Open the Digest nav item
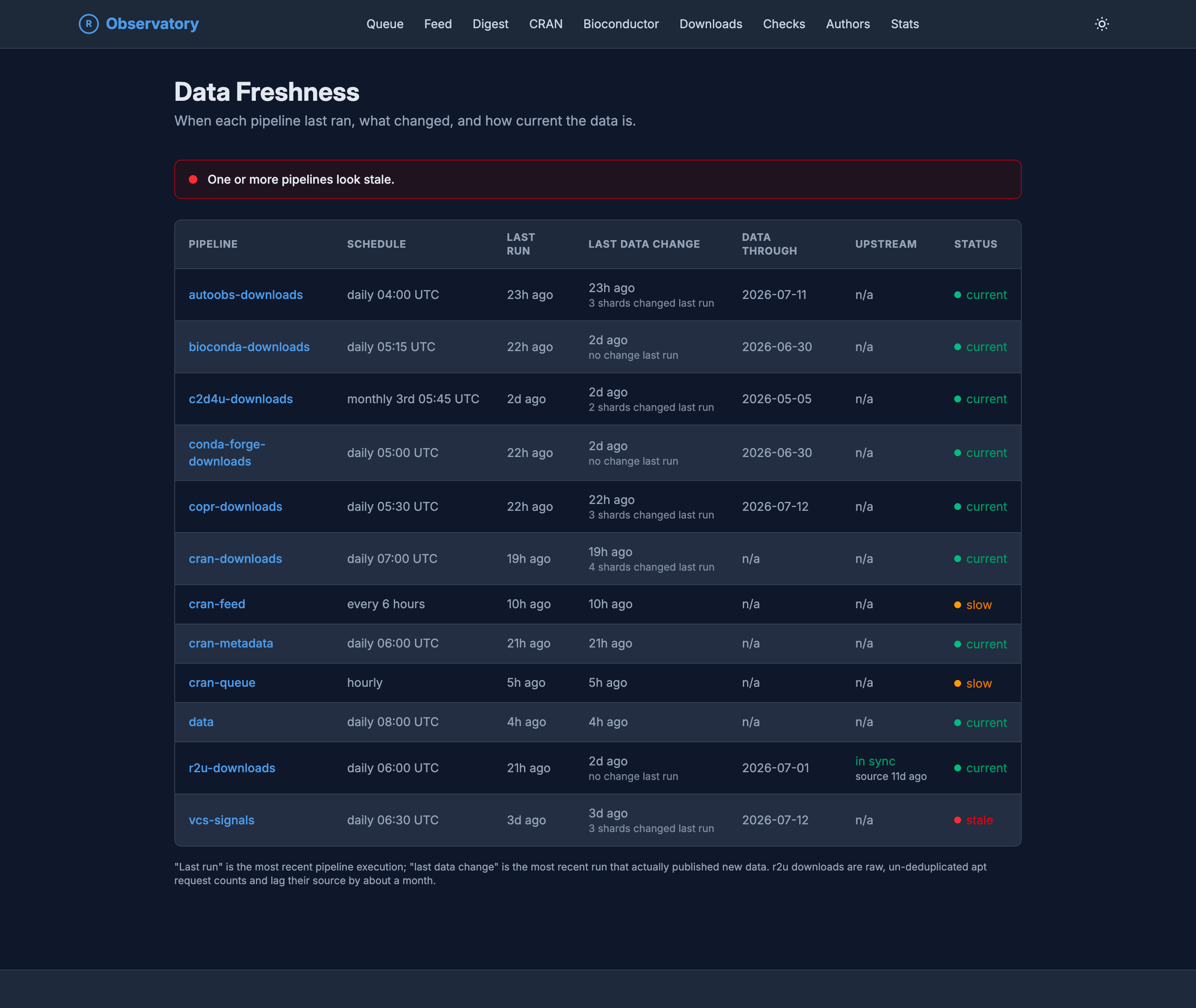The image size is (1196, 1008). point(490,24)
